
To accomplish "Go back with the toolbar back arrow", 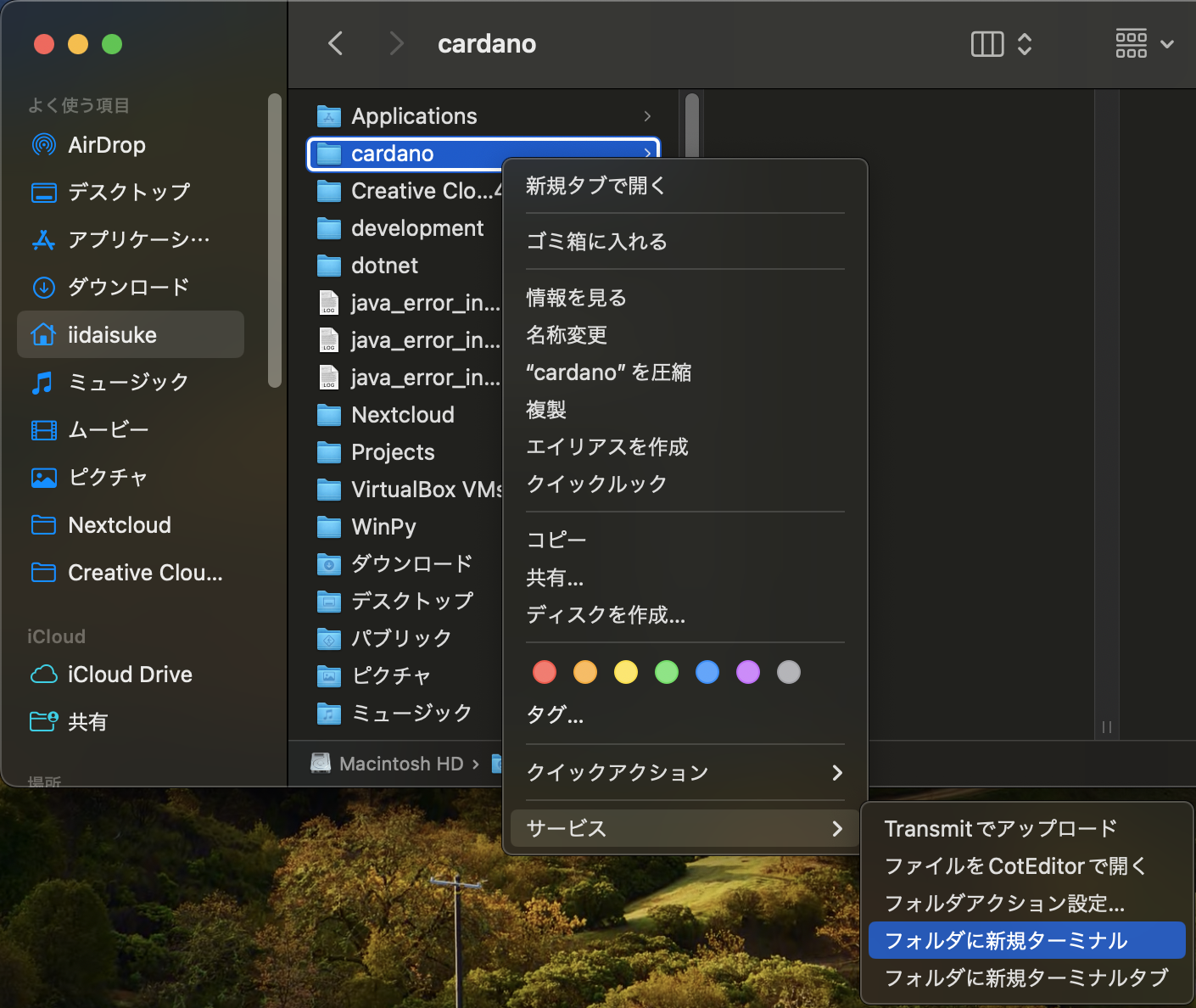I will click(x=336, y=43).
